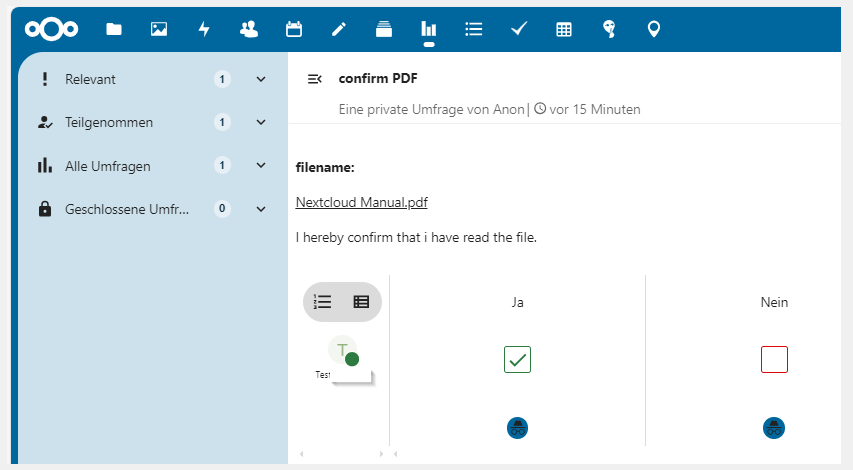The width and height of the screenshot is (853, 470).
Task: Open the Photos app icon
Action: (159, 29)
